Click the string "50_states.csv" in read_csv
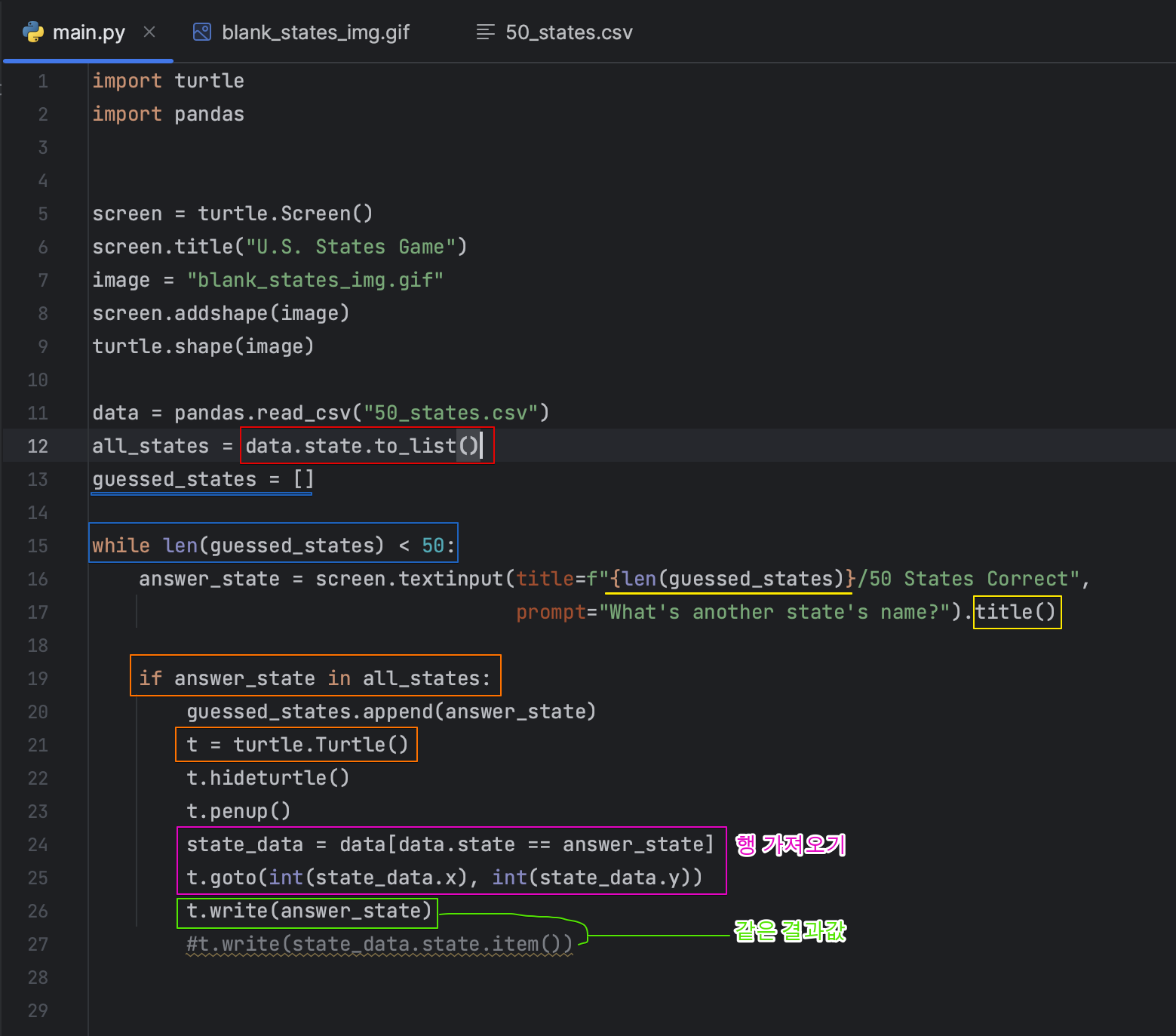The width and height of the screenshot is (1176, 1036). click(x=450, y=413)
